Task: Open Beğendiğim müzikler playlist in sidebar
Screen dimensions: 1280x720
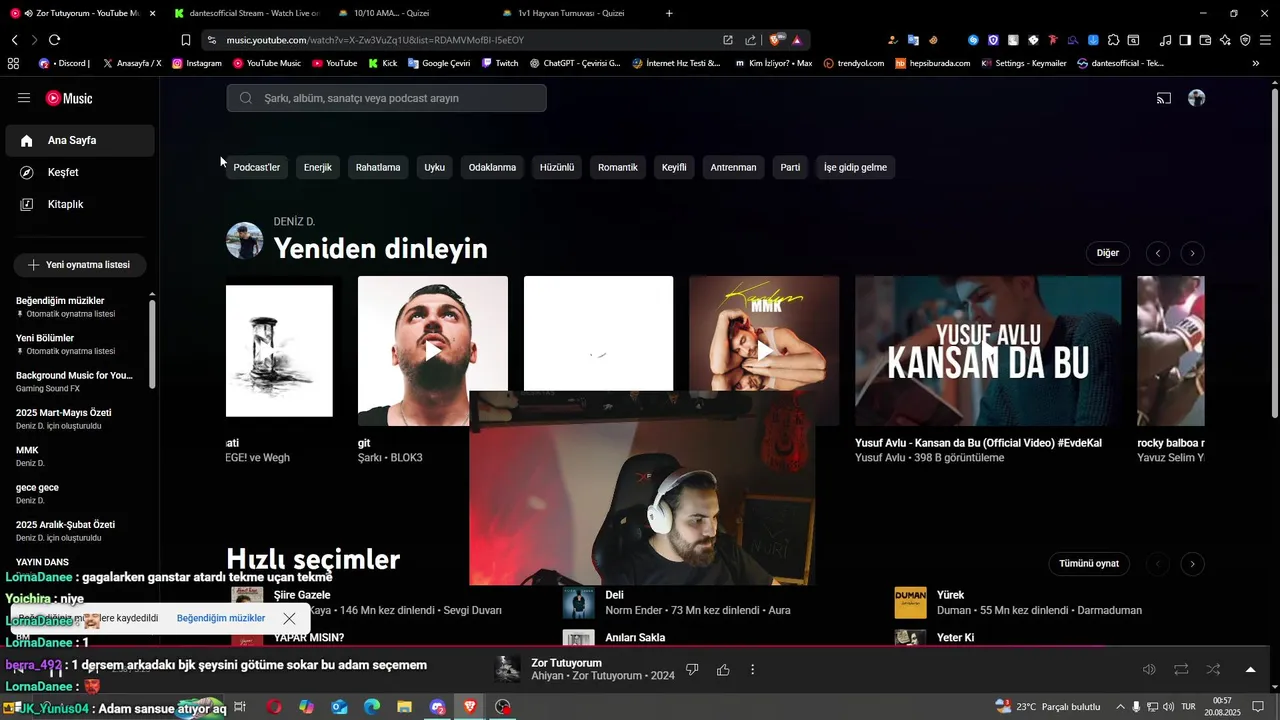Action: [x=75, y=307]
